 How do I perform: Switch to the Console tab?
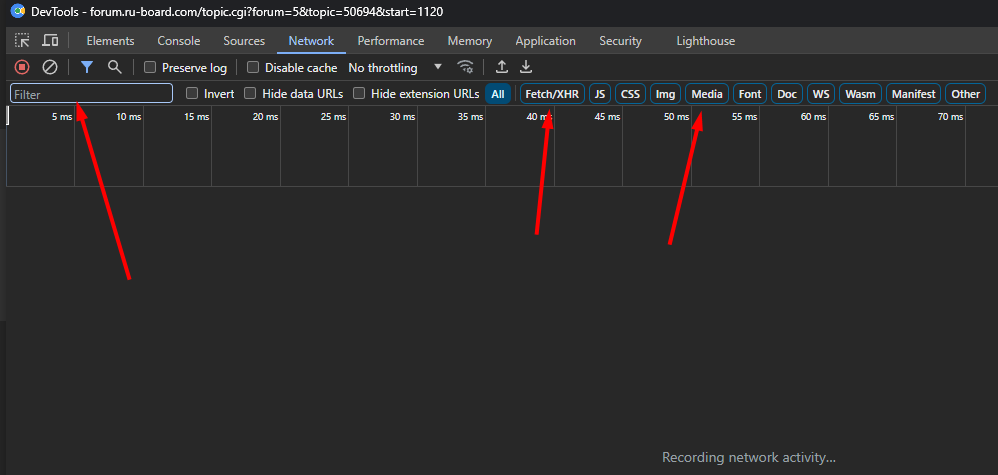179,41
